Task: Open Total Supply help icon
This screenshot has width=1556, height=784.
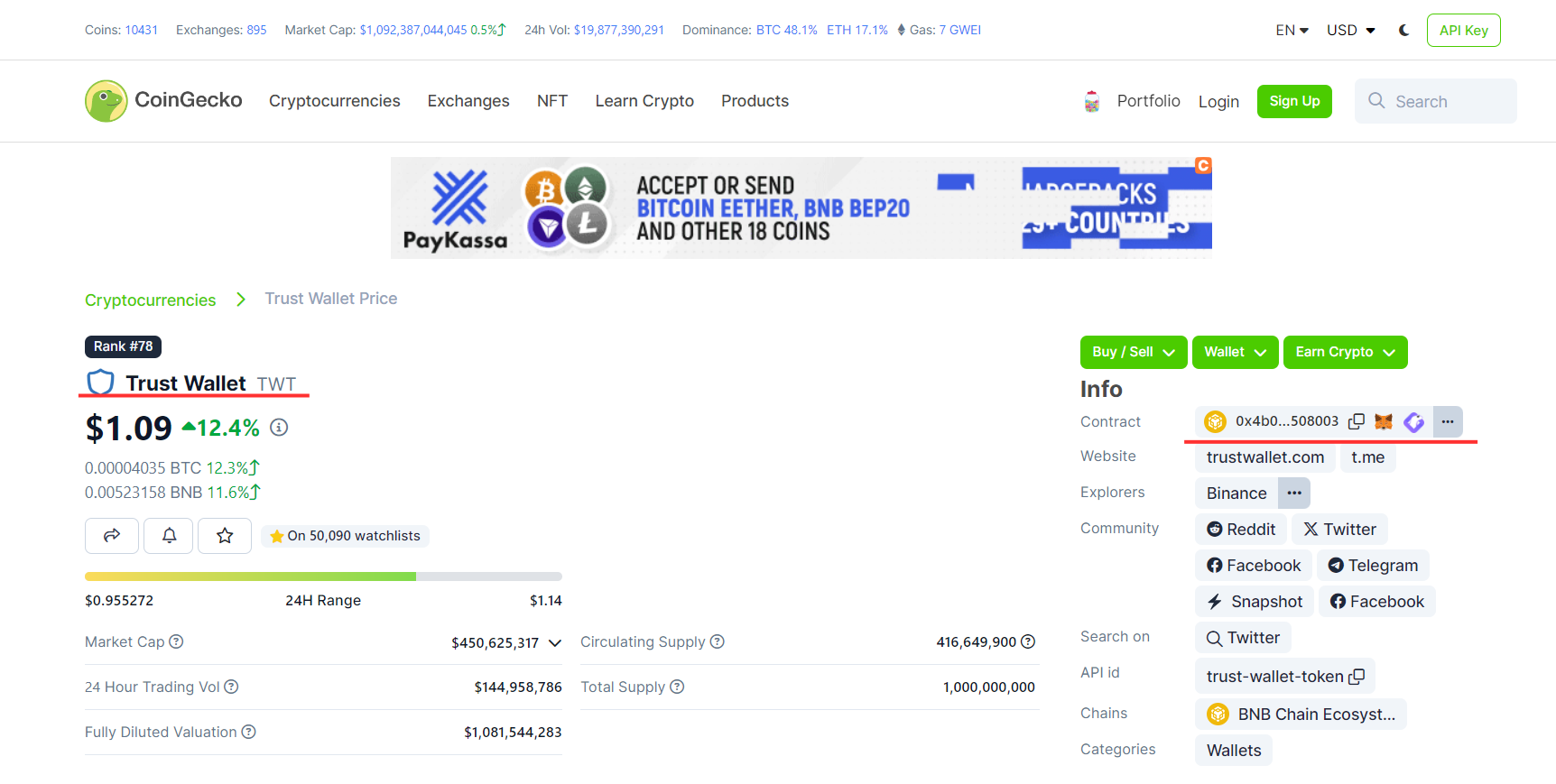Action: pyautogui.click(x=677, y=687)
